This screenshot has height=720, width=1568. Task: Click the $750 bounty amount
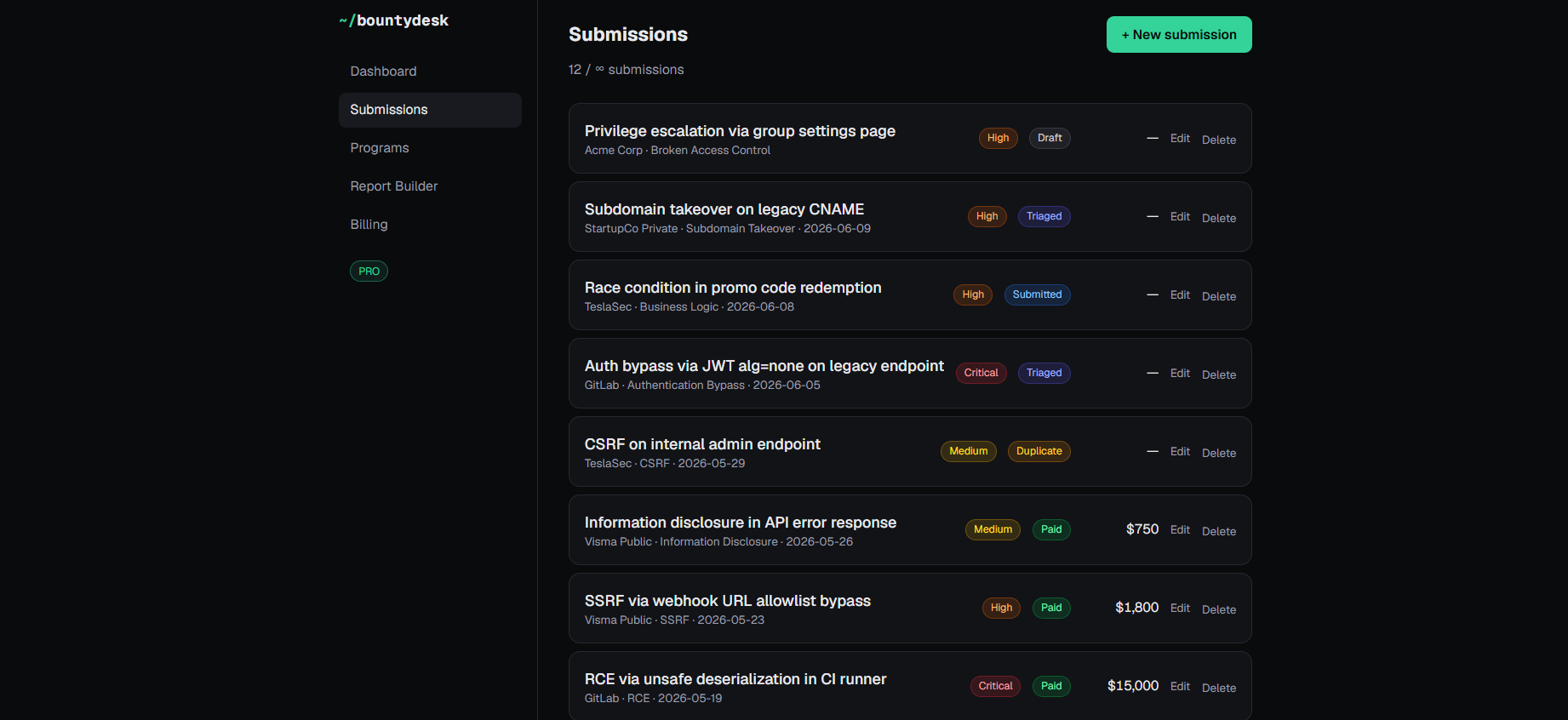pyautogui.click(x=1142, y=529)
